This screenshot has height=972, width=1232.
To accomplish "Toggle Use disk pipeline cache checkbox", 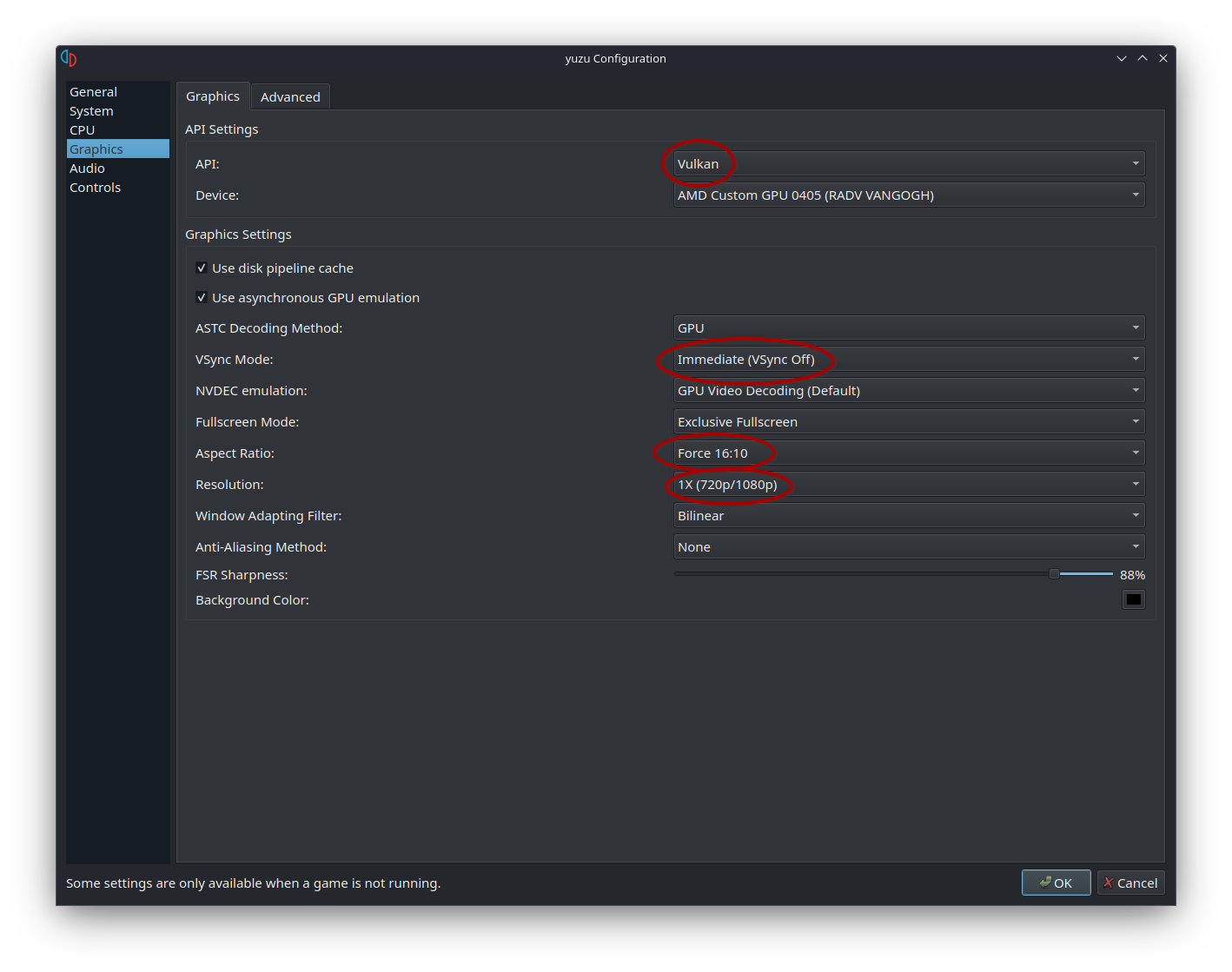I will pyautogui.click(x=202, y=268).
